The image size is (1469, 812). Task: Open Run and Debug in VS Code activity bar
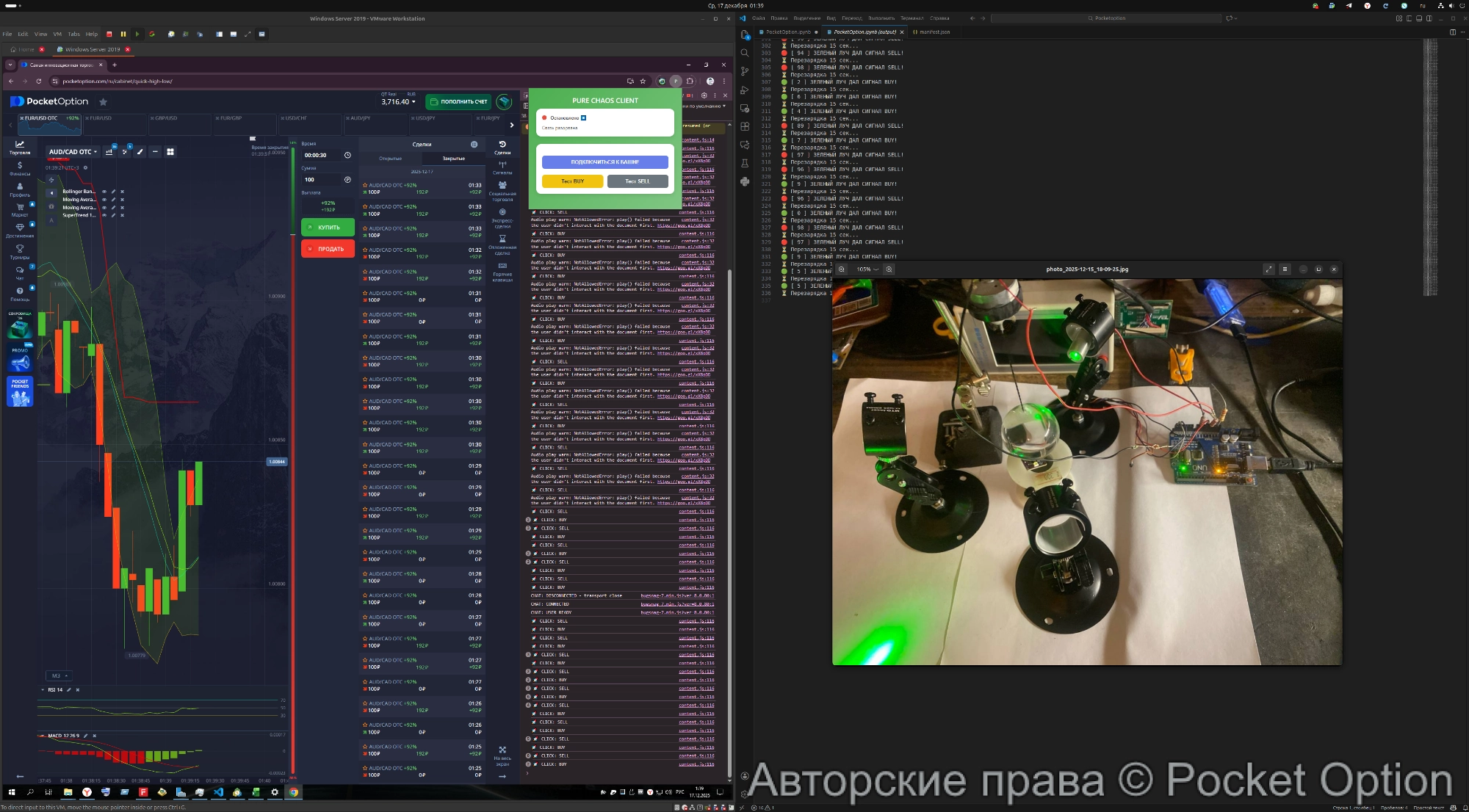pos(745,91)
